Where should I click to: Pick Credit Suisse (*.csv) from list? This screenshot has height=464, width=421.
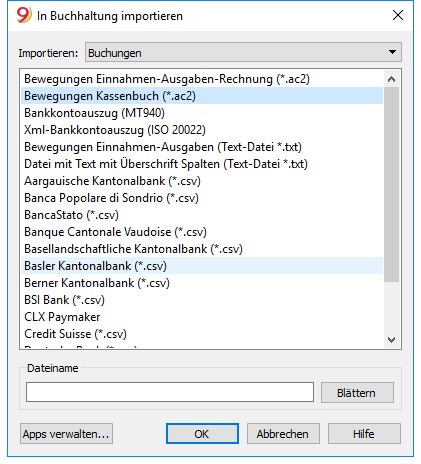(202, 334)
